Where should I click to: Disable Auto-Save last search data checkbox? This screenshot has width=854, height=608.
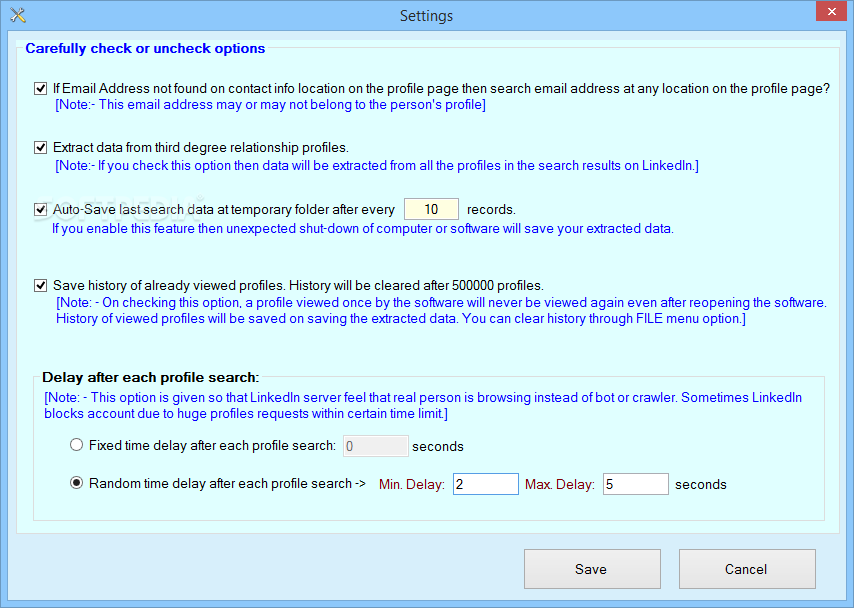click(40, 210)
